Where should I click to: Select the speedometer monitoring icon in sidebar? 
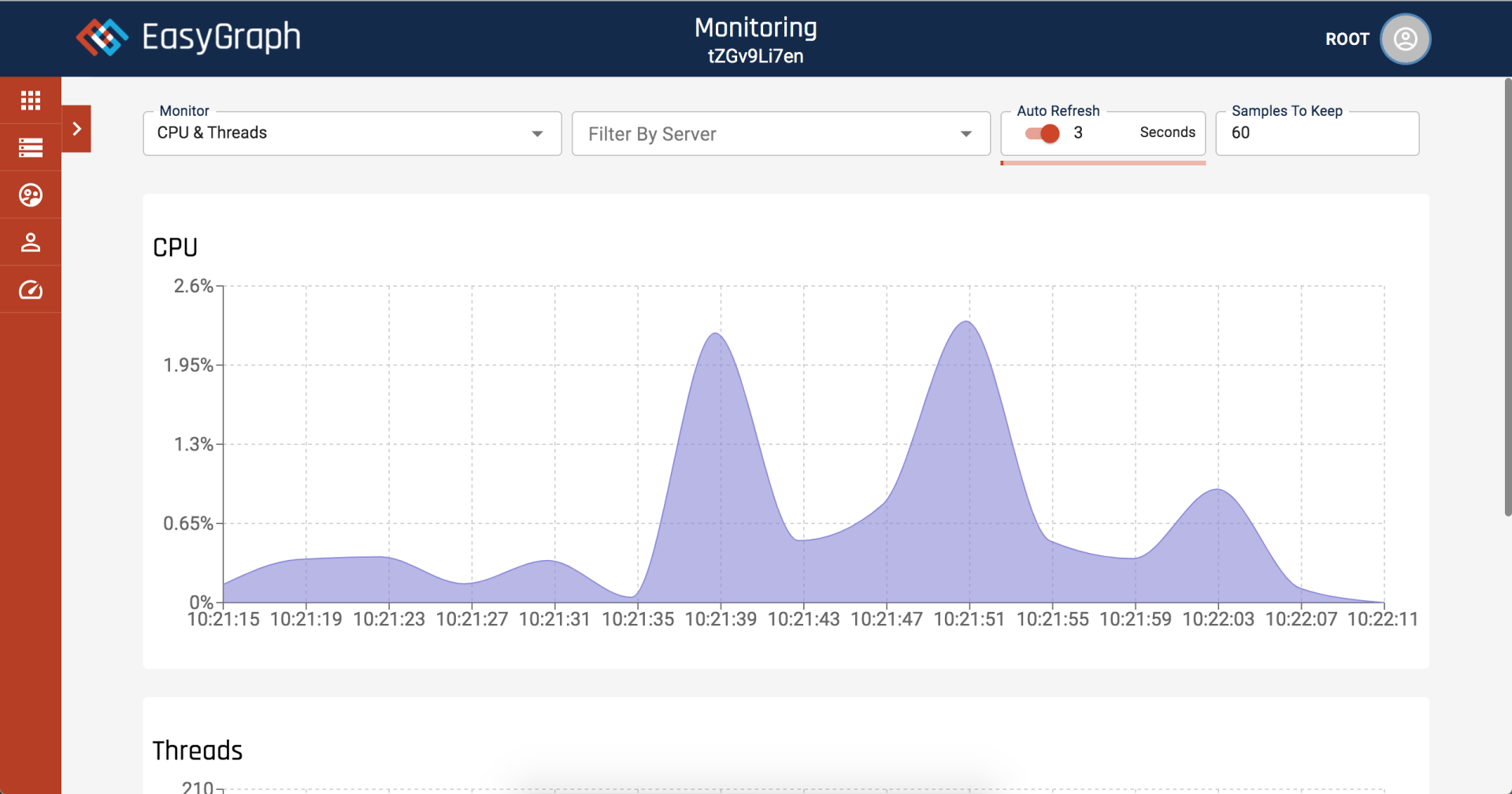pyautogui.click(x=31, y=290)
